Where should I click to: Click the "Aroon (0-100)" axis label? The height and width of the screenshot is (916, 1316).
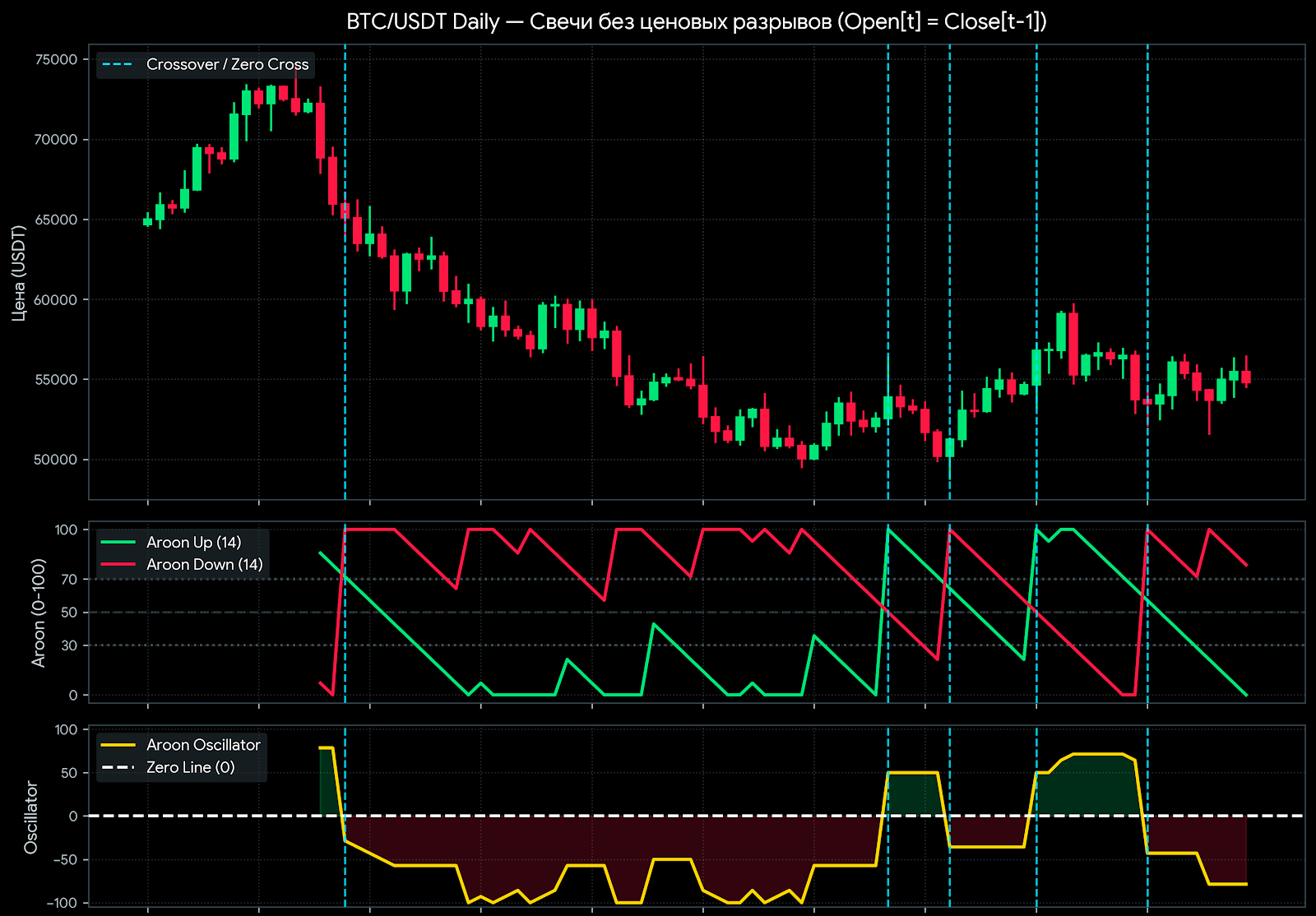click(38, 613)
